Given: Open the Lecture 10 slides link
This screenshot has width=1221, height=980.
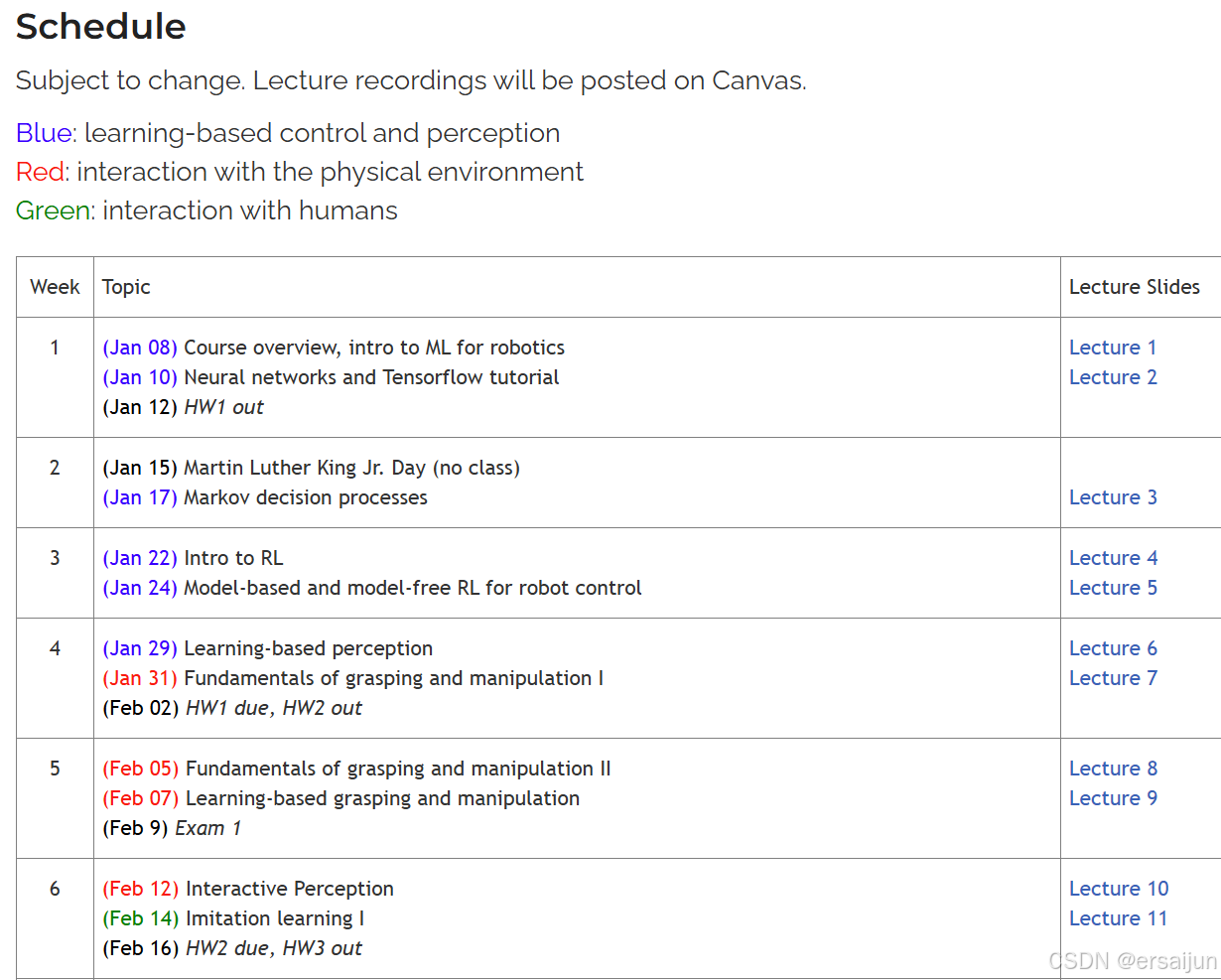Looking at the screenshot, I should (x=1118, y=888).
